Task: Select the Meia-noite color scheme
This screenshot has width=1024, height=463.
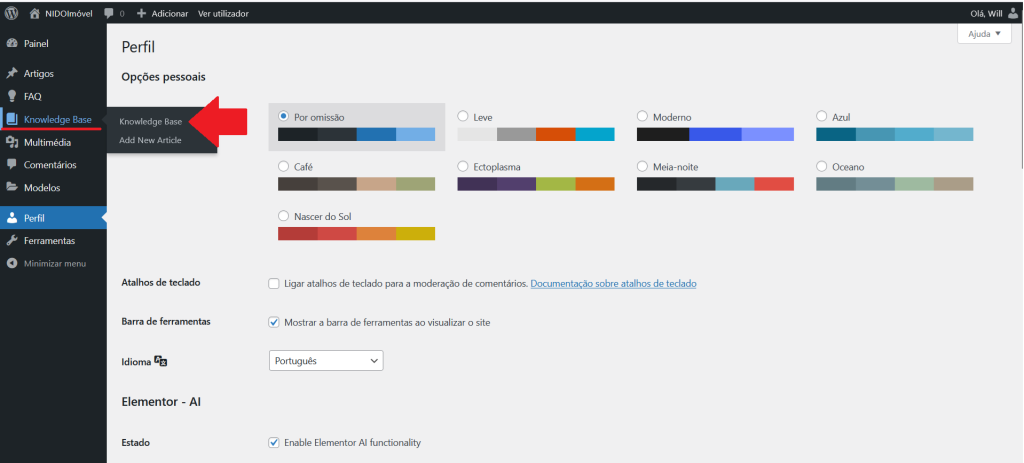Action: 643,166
